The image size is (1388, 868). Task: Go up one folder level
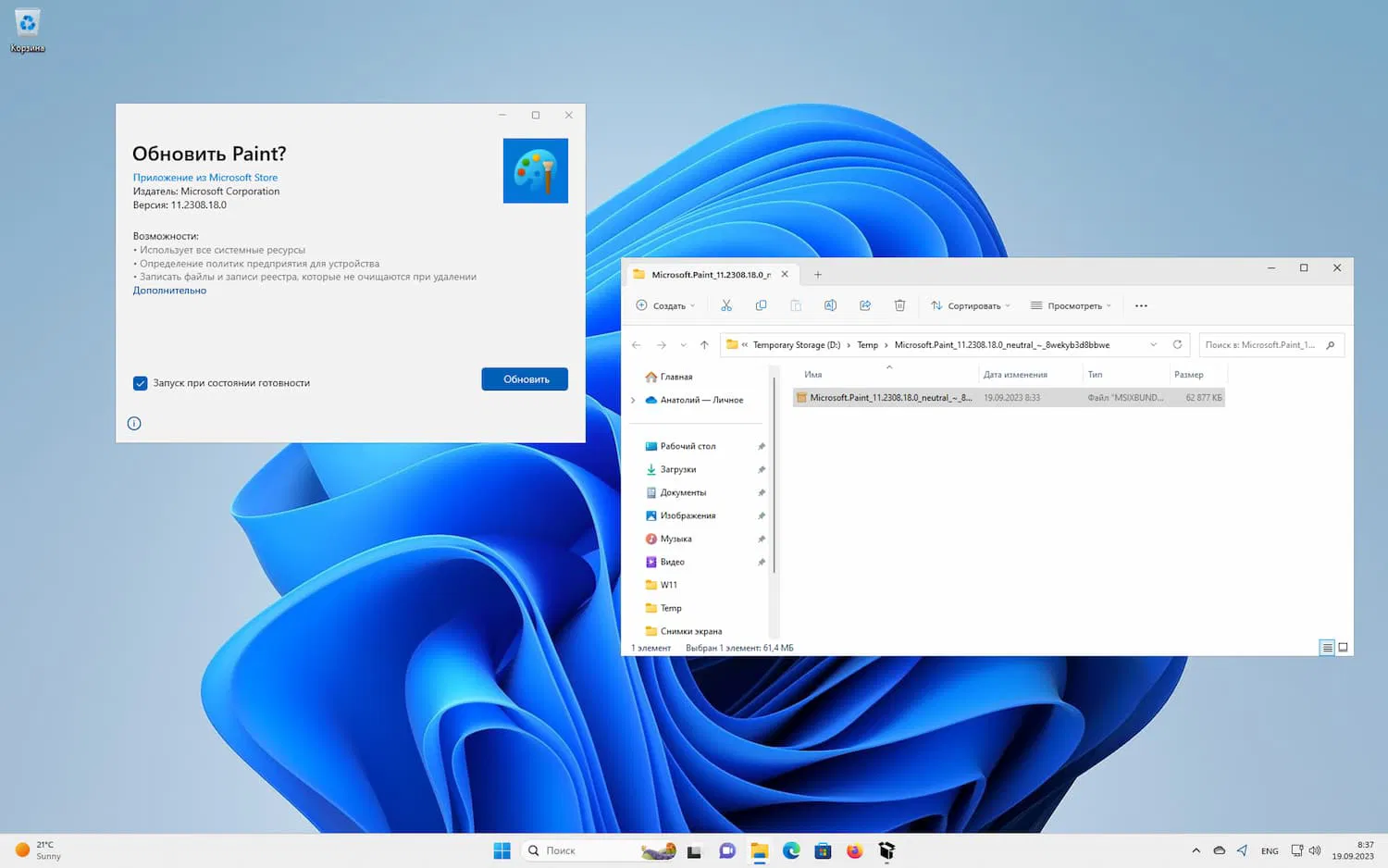point(704,345)
